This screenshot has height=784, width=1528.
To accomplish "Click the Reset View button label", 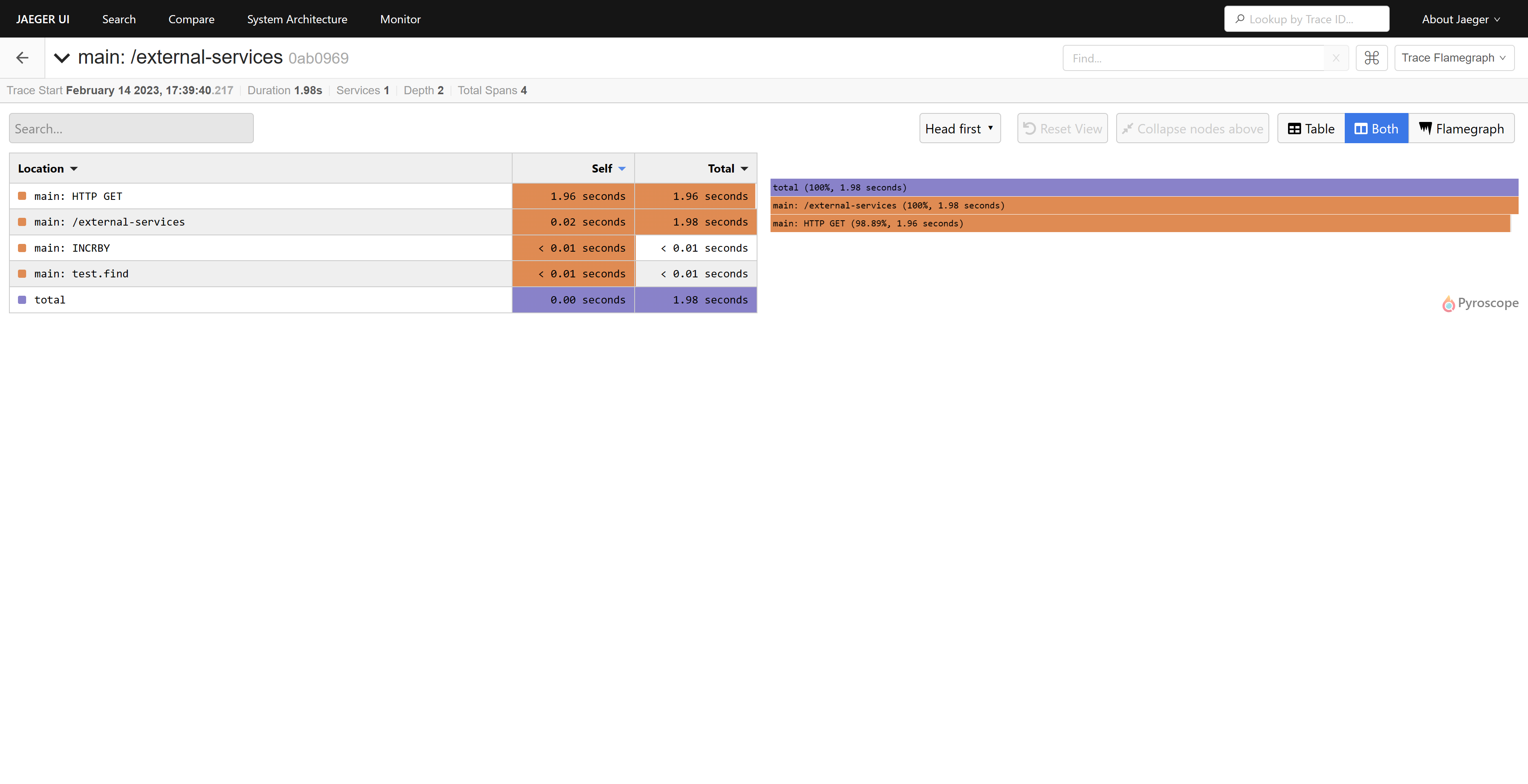I will click(x=1070, y=128).
